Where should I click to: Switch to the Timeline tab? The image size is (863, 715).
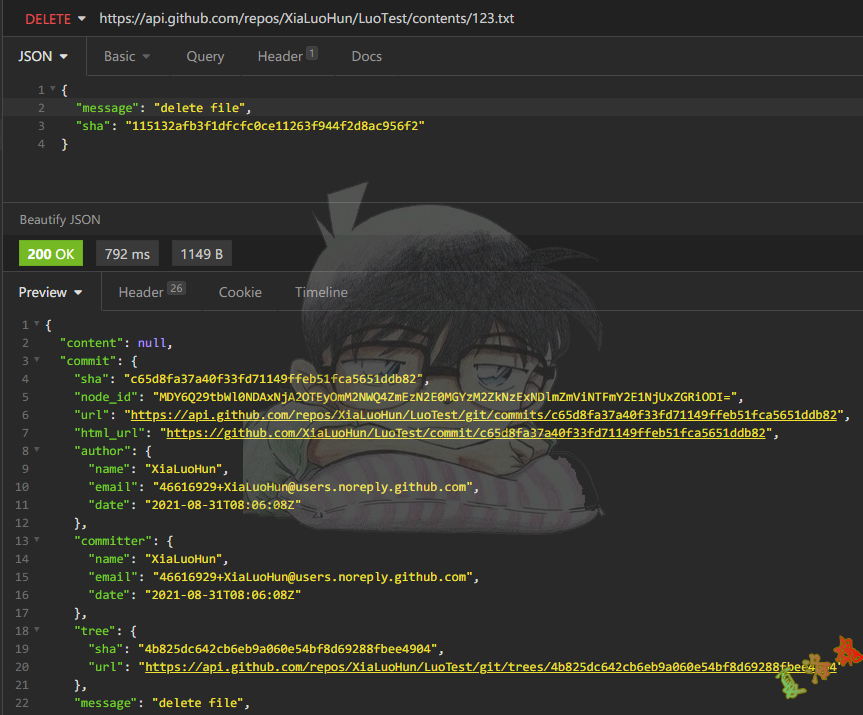point(321,292)
